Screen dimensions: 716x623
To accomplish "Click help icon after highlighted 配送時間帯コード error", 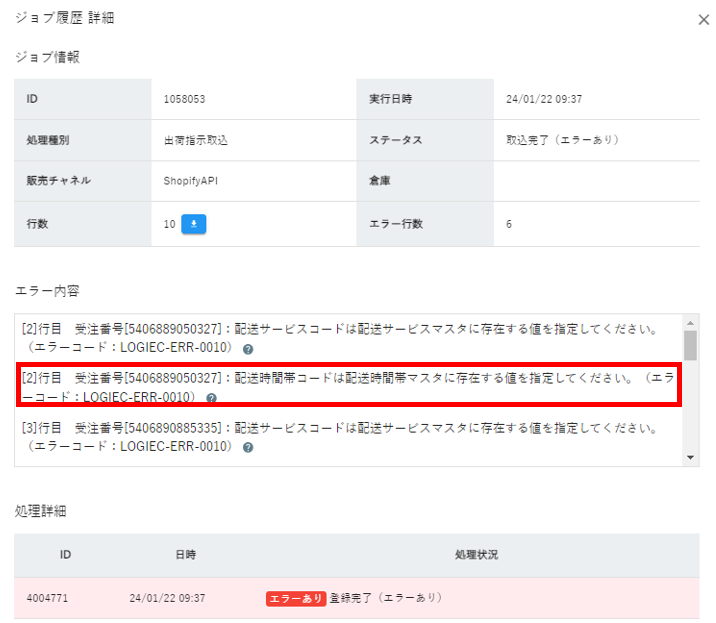I will tap(211, 398).
